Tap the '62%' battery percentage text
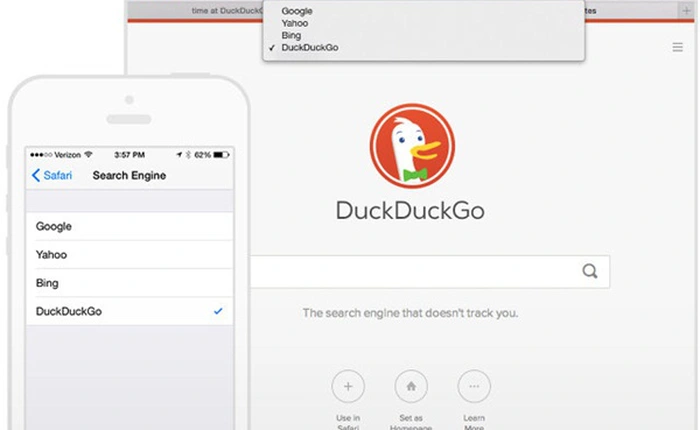This screenshot has height=430, width=700. (x=203, y=155)
